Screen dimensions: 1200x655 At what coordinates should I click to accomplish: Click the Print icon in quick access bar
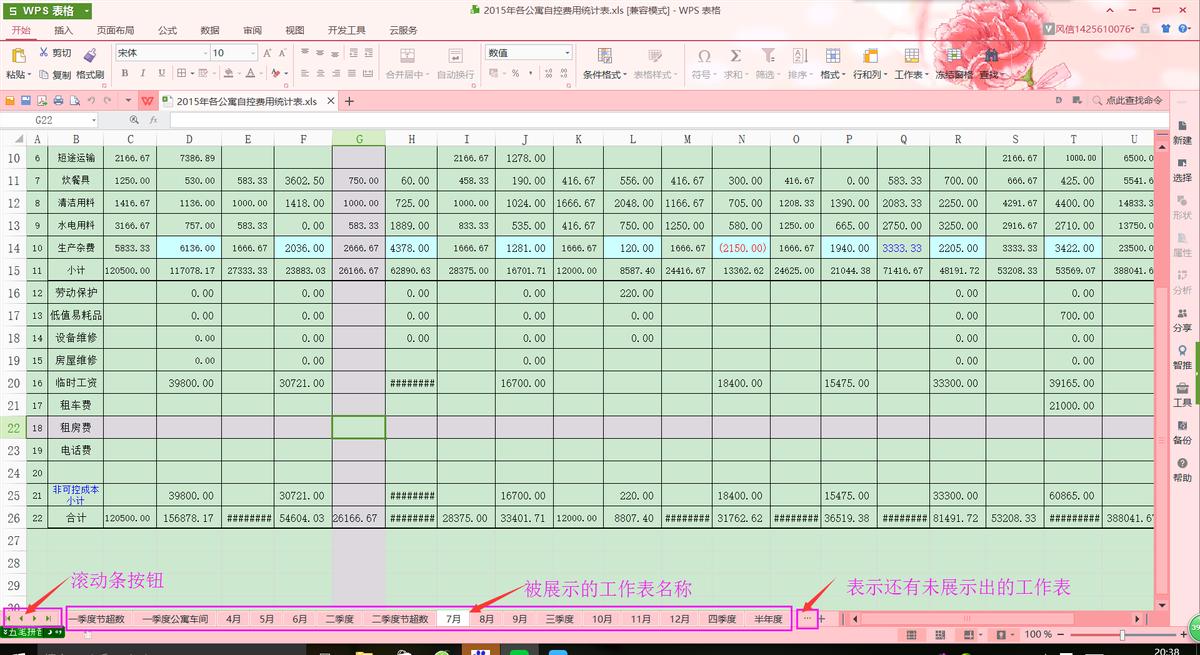(59, 101)
